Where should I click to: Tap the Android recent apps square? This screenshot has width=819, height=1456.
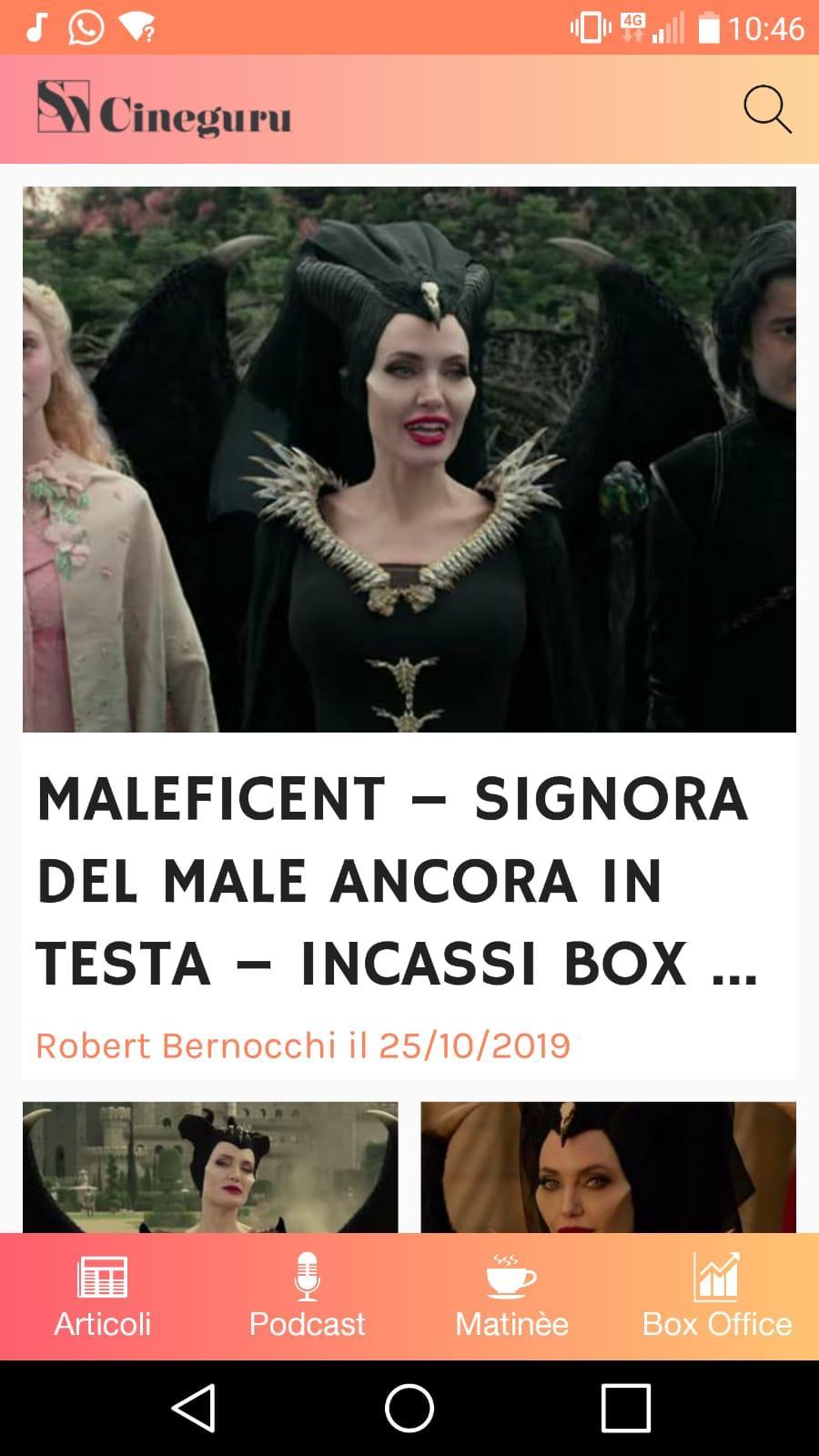pos(626,1408)
